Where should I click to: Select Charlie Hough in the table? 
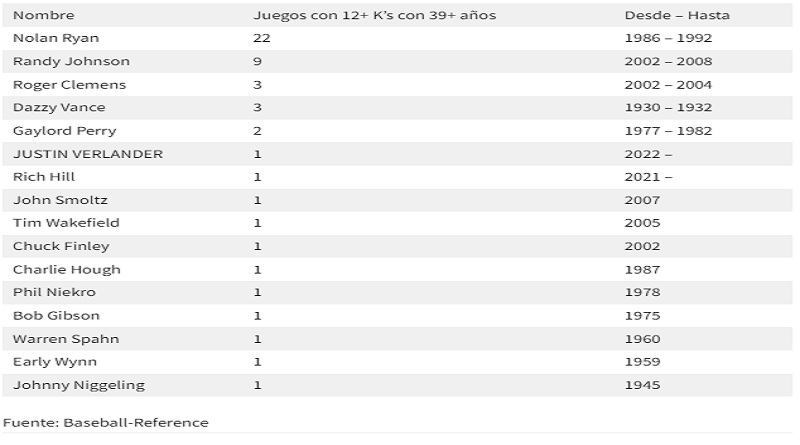[66, 269]
